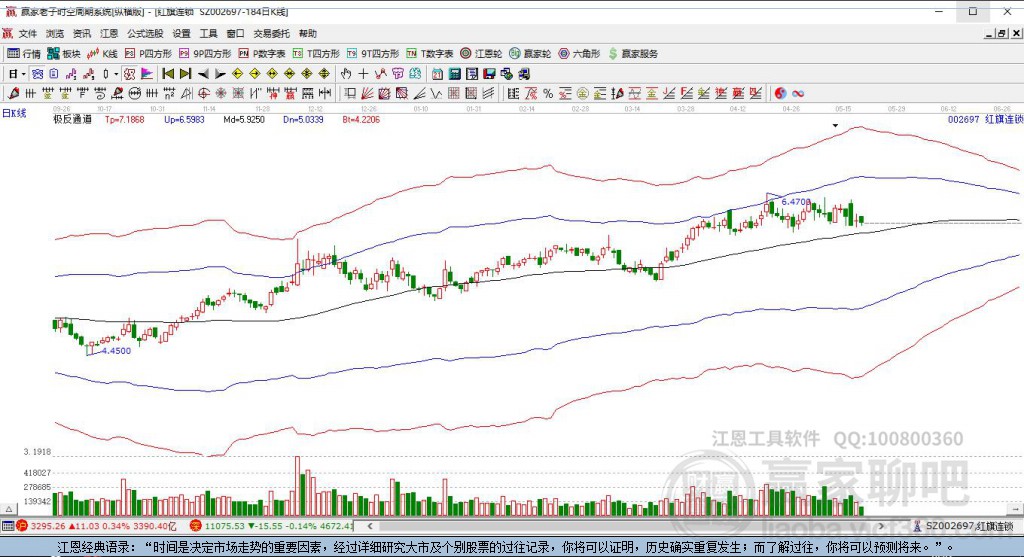The image size is (1024, 557).
Task: Open the 赢家轮 tool
Action: (530, 54)
